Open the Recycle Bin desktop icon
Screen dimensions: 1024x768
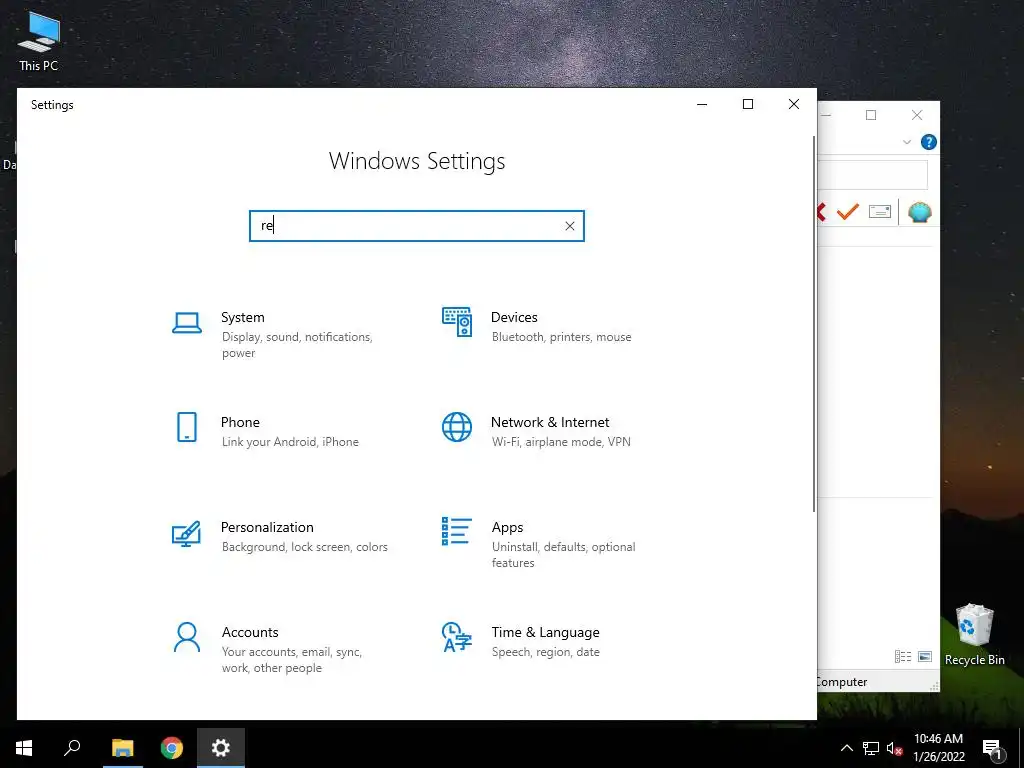coord(974,634)
